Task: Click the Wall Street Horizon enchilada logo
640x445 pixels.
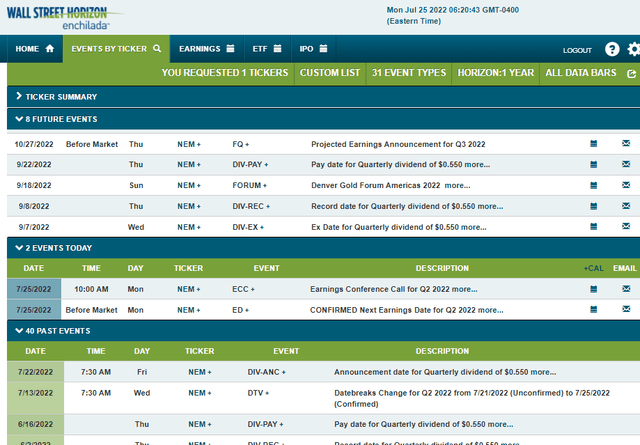Action: coord(63,18)
